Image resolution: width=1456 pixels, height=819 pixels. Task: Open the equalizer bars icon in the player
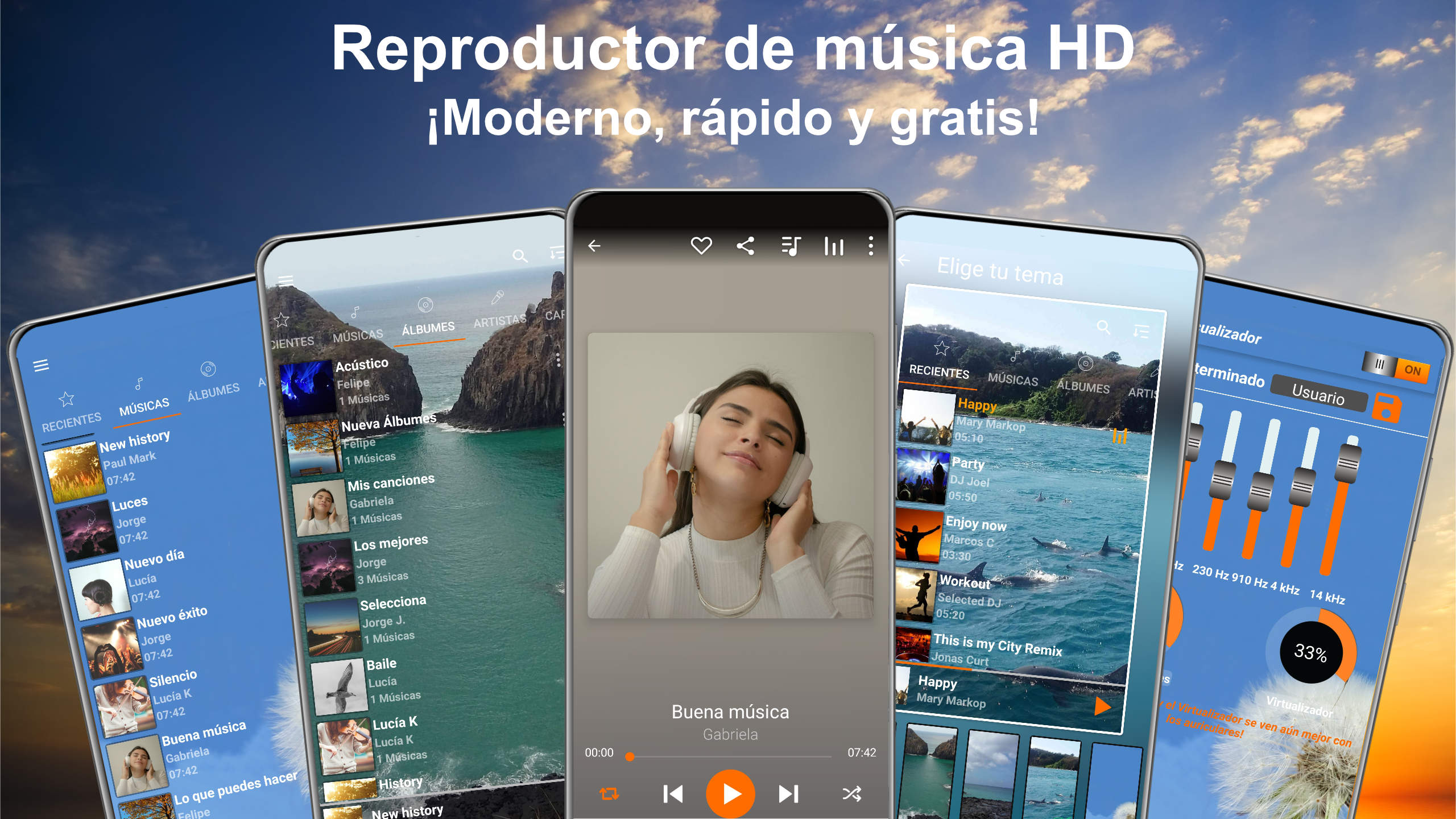pos(834,246)
